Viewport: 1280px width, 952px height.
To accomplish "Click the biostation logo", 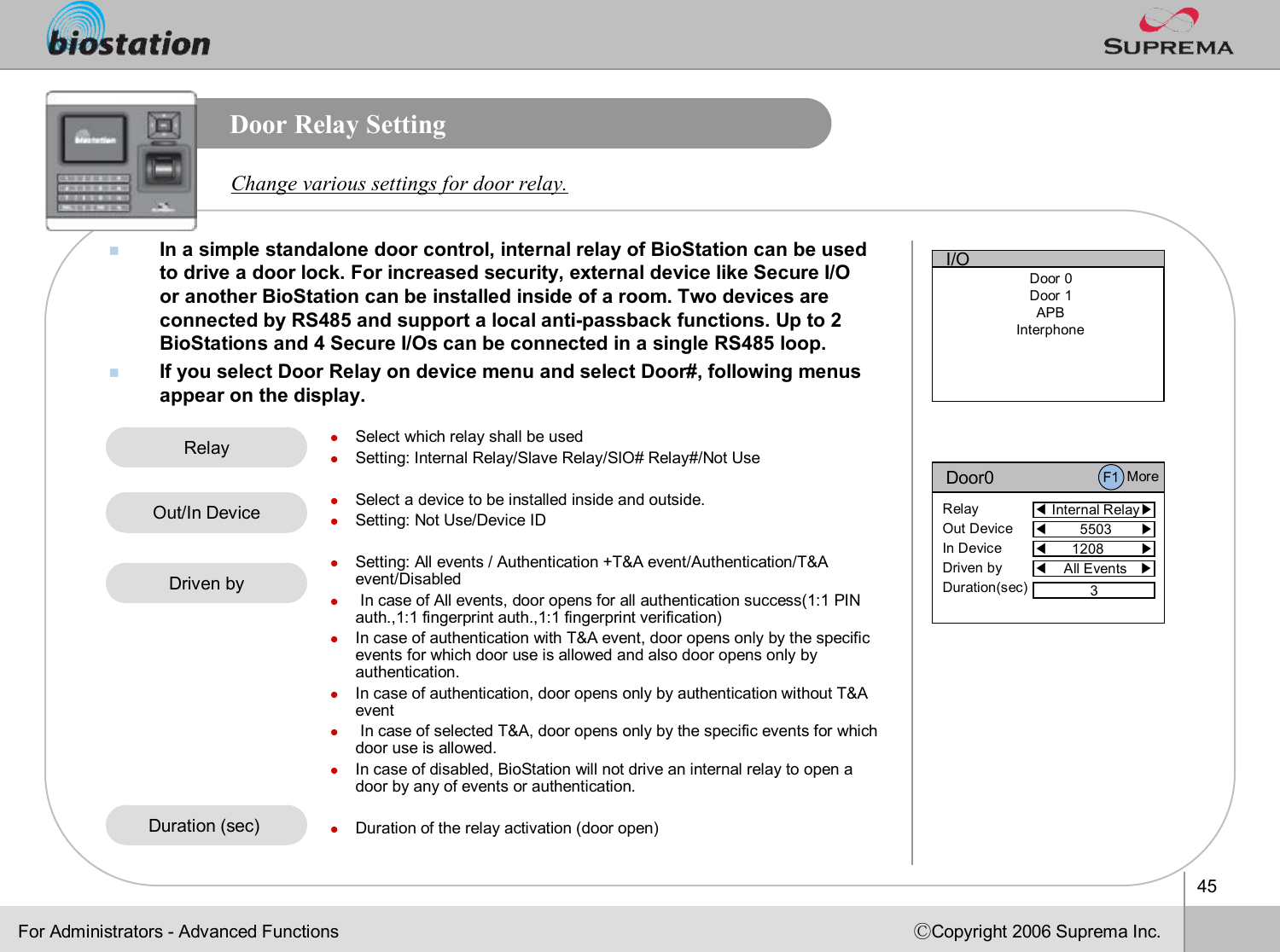I will tap(129, 31).
